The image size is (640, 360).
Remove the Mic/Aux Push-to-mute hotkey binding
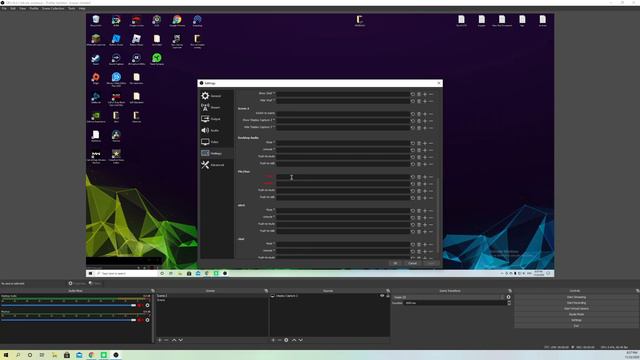point(431,191)
